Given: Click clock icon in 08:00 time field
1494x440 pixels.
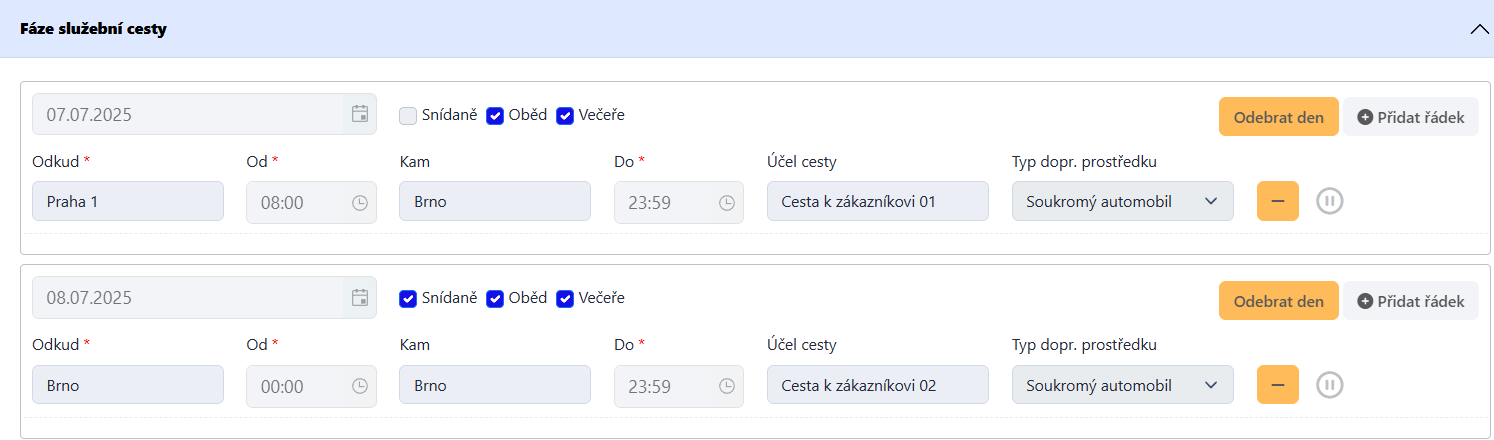Looking at the screenshot, I should 360,203.
